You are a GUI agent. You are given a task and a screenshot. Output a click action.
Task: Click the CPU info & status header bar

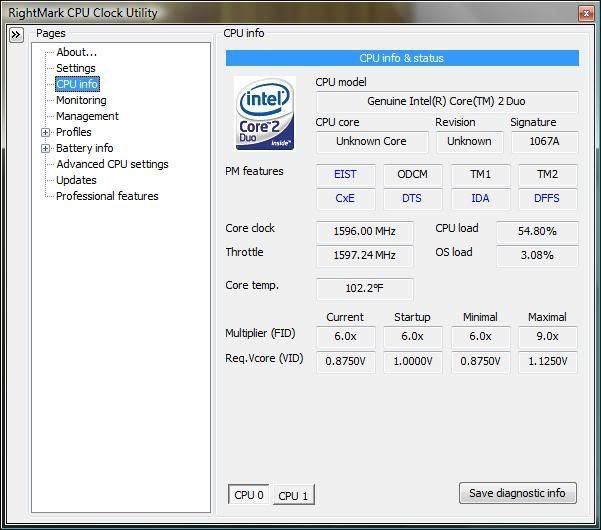[402, 58]
